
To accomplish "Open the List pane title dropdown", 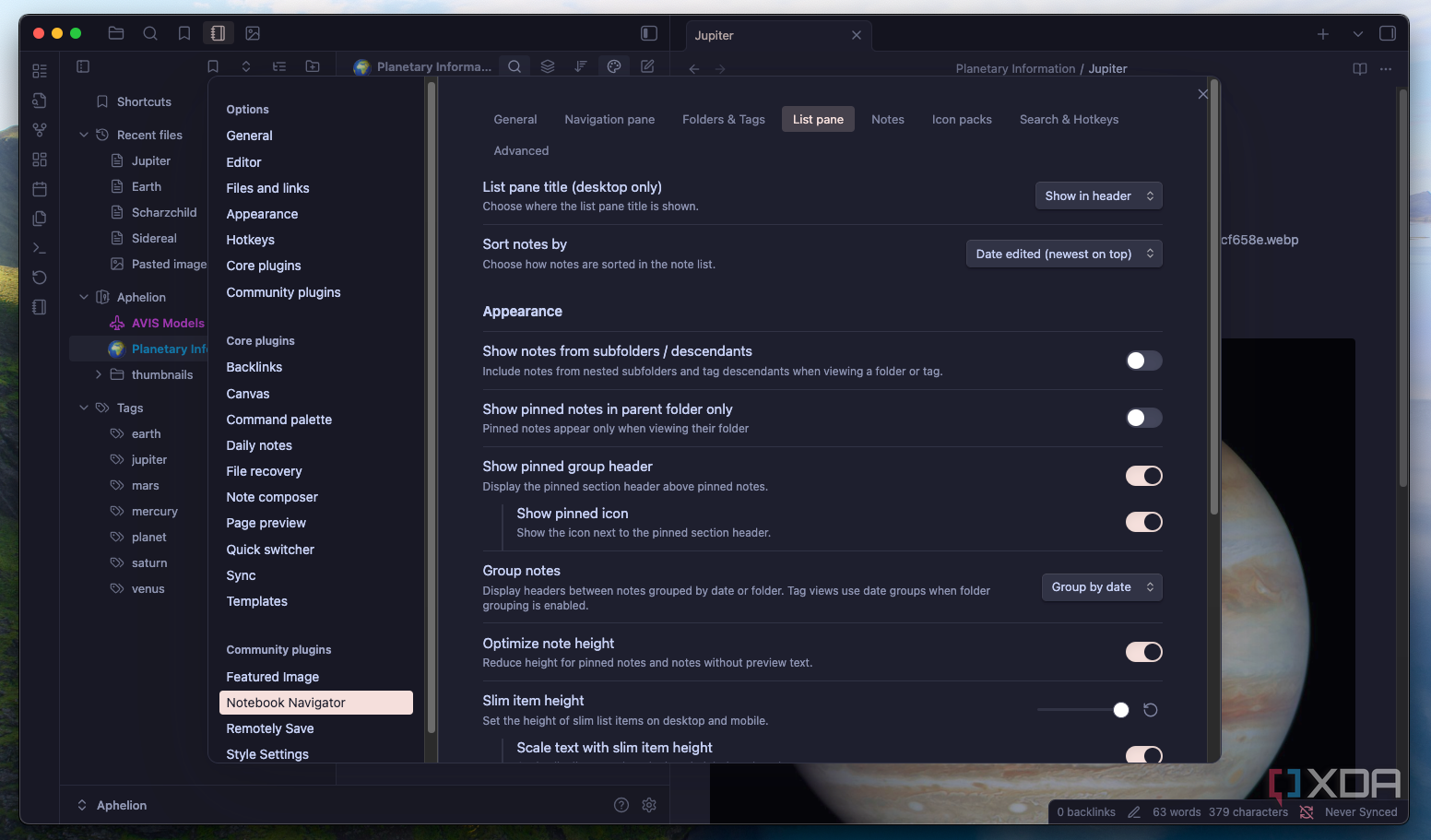I will pyautogui.click(x=1099, y=195).
